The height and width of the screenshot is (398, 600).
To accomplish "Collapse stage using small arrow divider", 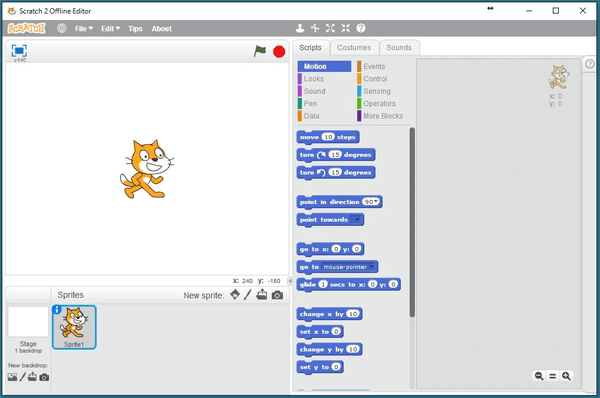I will [x=290, y=281].
